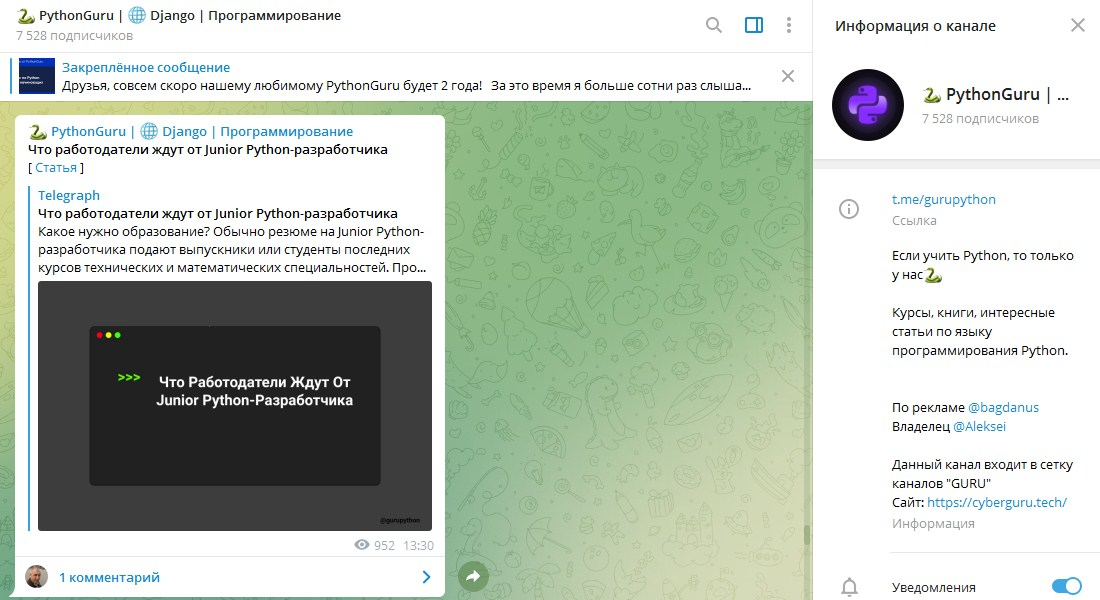Close the channel info panel
The image size is (1100, 600).
tap(1078, 26)
